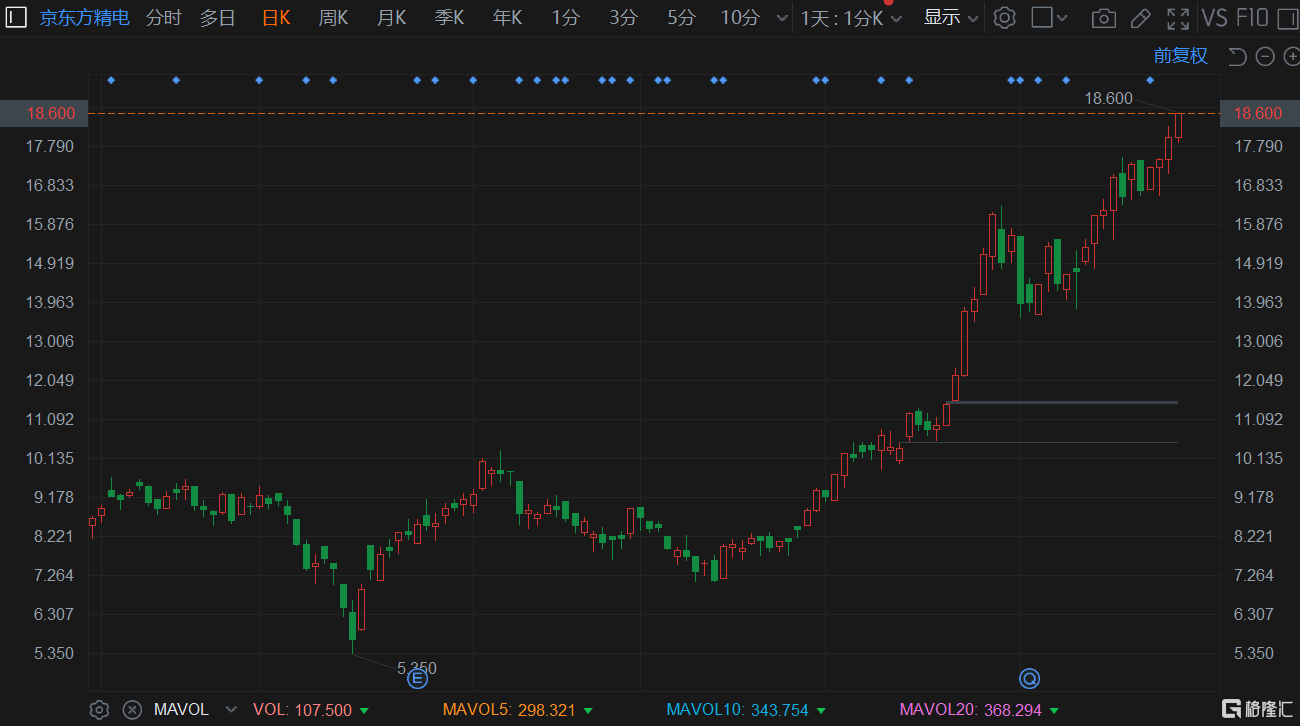Click the first blue diamond news marker

[x=111, y=80]
